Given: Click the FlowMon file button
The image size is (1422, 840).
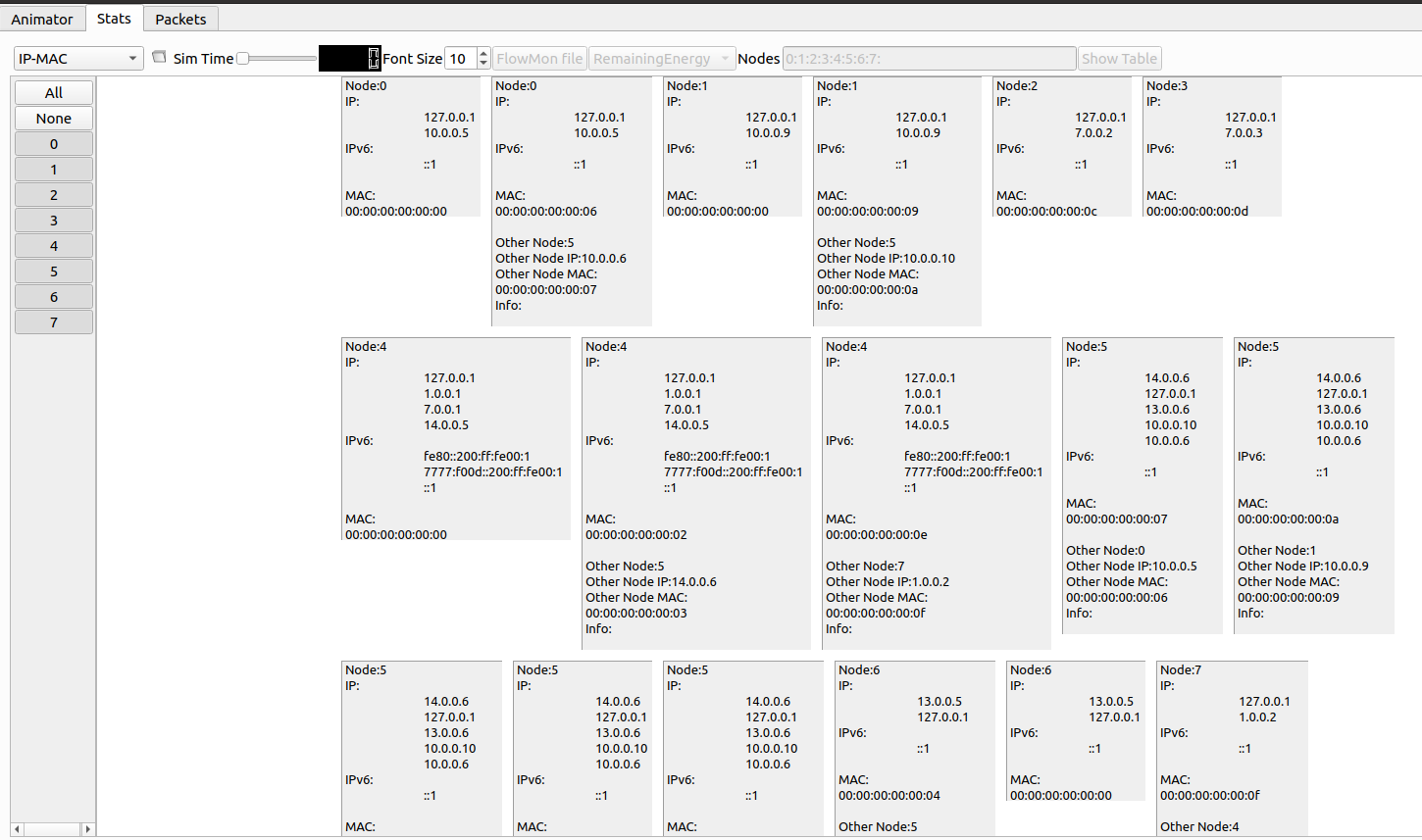Looking at the screenshot, I should point(539,59).
